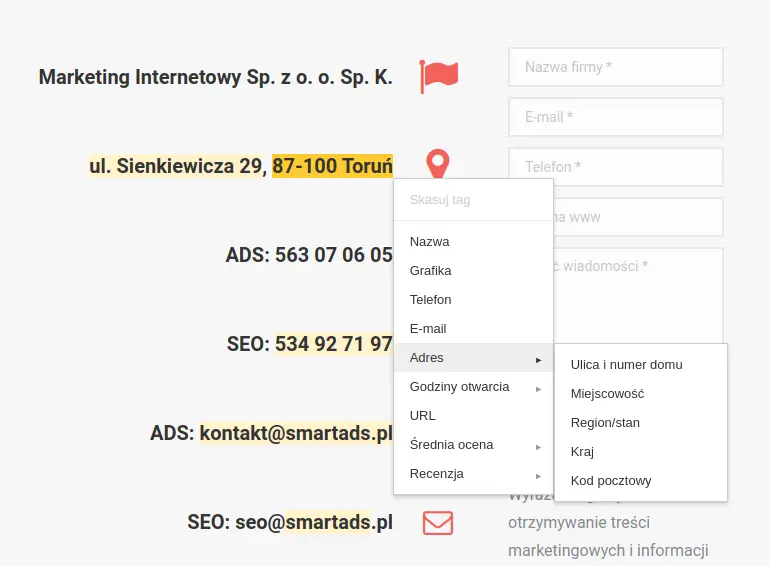The image size is (770, 566).
Task: Select URL in the context menu
Action: [423, 416]
